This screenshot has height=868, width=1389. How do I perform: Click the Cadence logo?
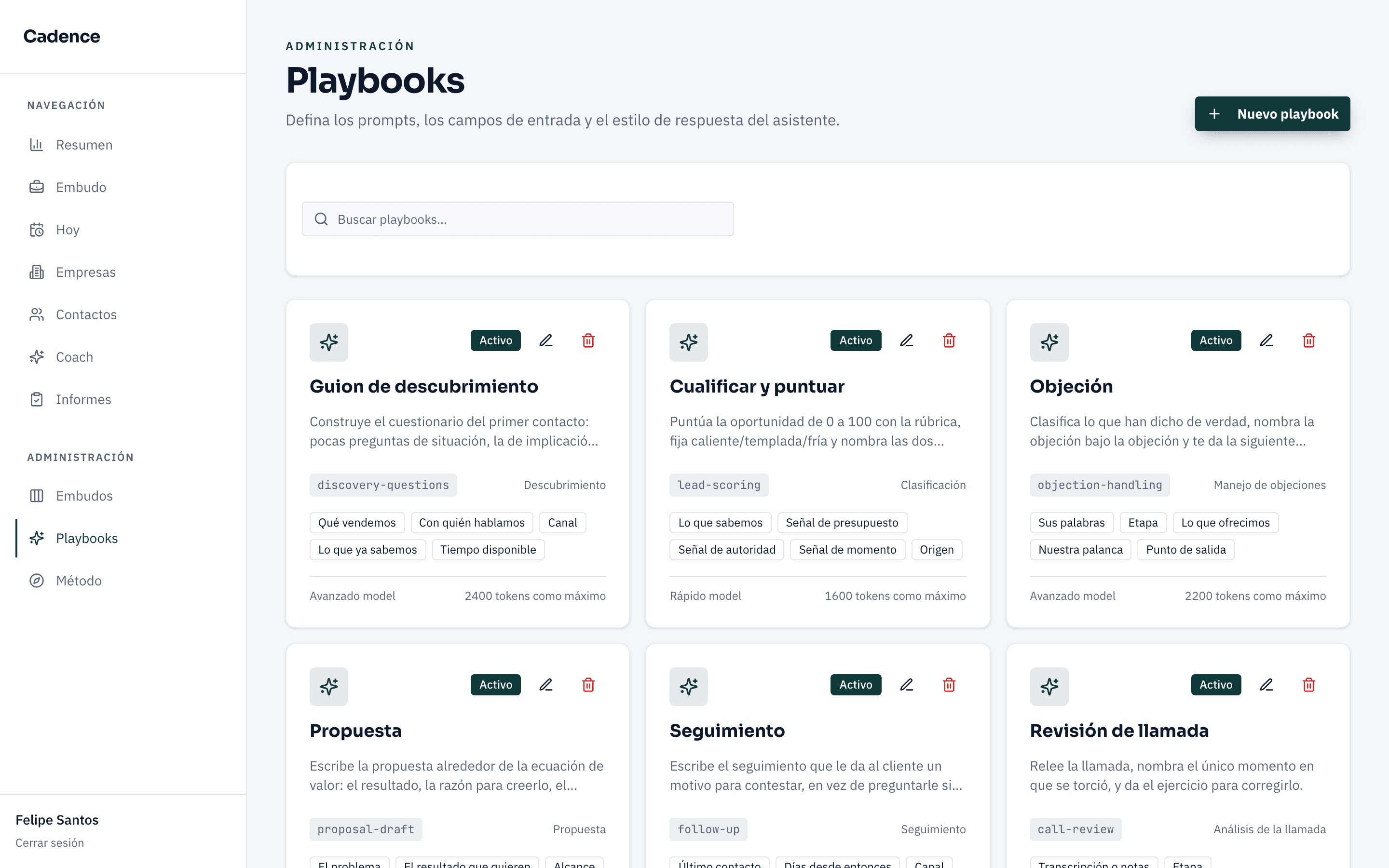coord(61,36)
